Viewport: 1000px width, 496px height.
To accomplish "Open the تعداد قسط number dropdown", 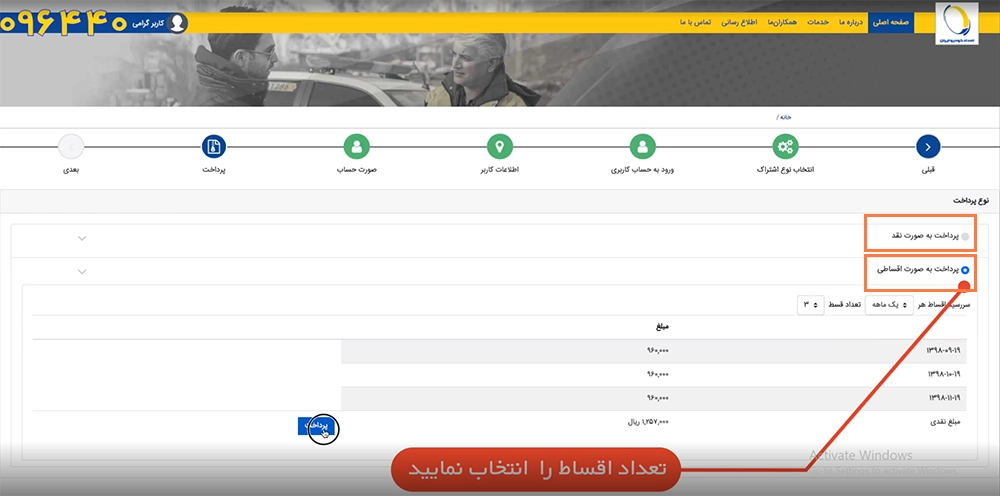I will 811,305.
